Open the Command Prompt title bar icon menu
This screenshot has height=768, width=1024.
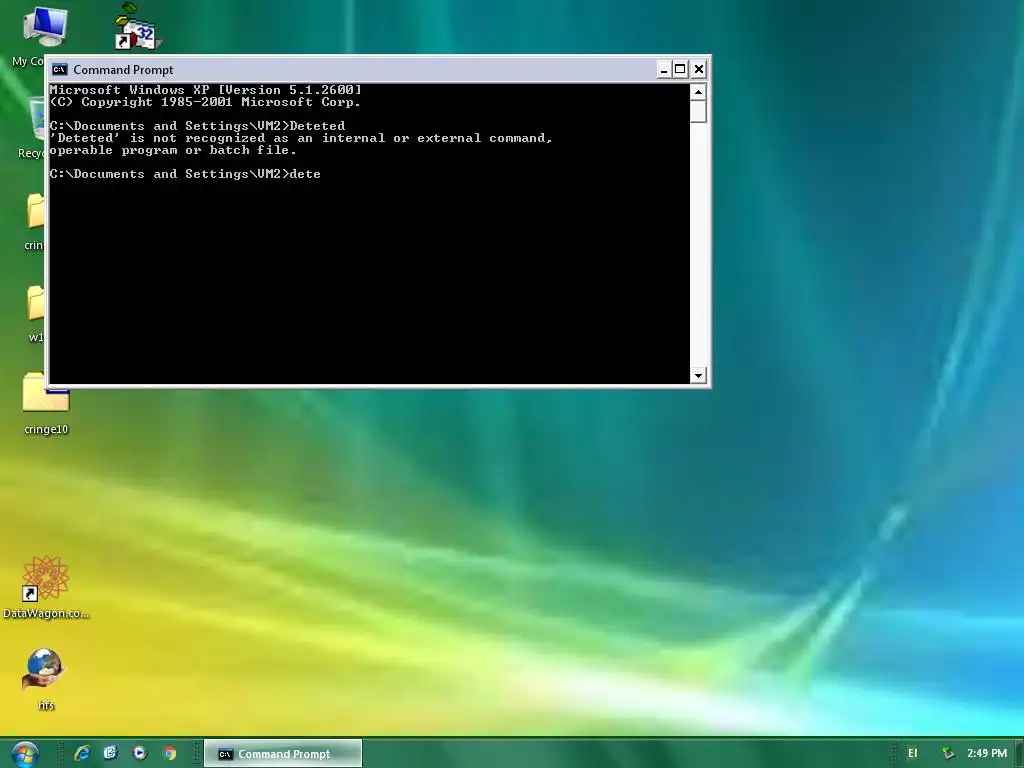[x=59, y=69]
